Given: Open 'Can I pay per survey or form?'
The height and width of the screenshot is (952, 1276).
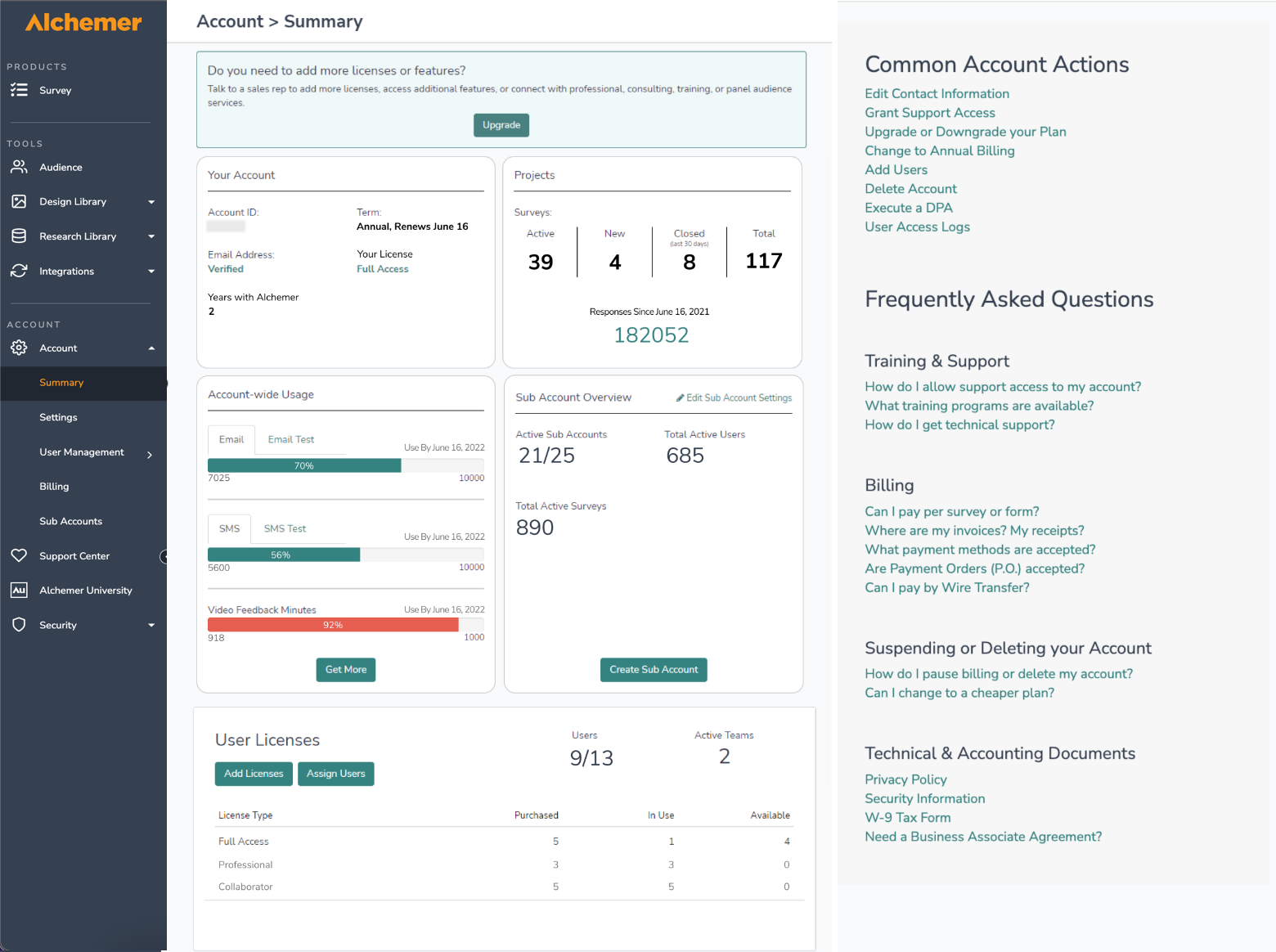Looking at the screenshot, I should [952, 512].
